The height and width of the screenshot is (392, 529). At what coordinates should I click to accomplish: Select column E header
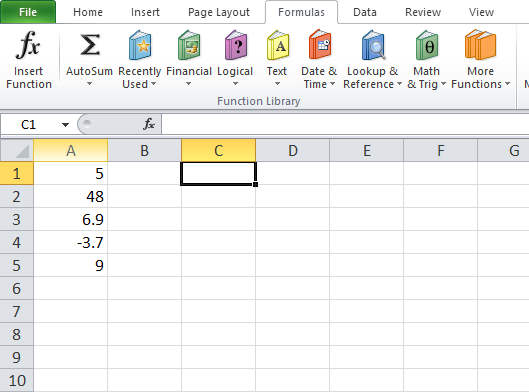(x=366, y=150)
